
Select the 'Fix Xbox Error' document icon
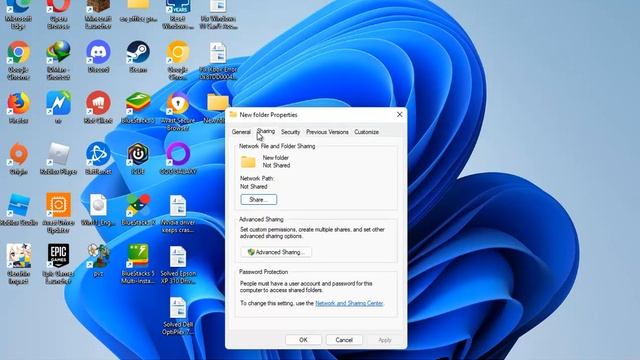pos(218,53)
